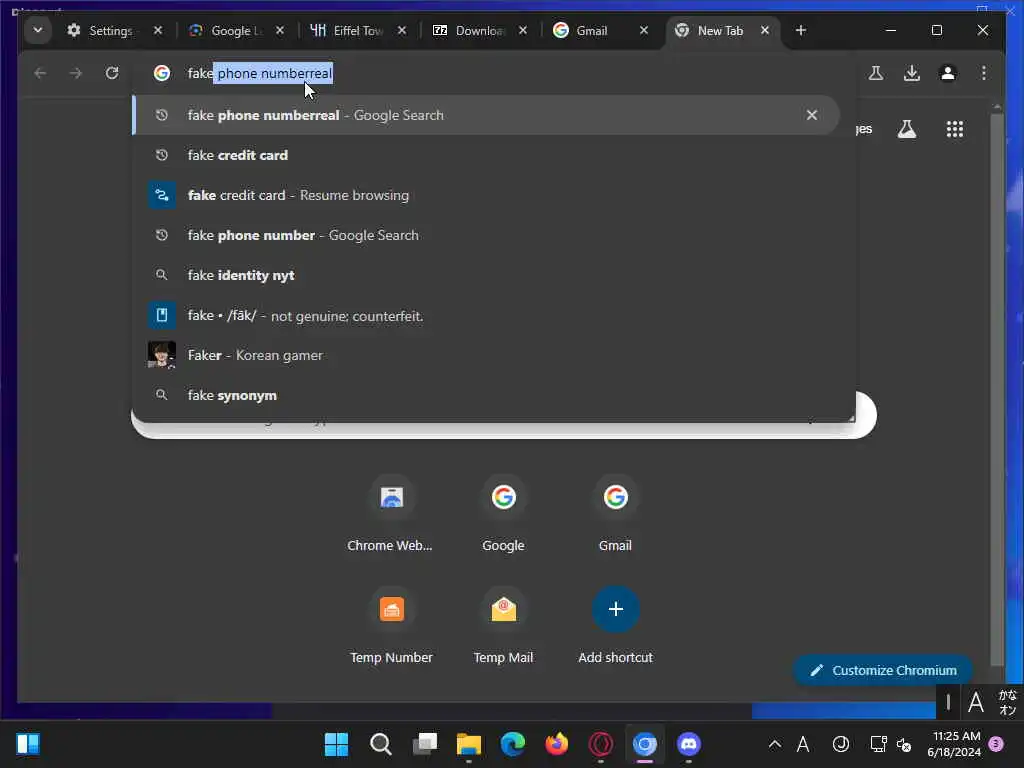Open the Chromium three-dot menu
This screenshot has width=1024, height=768.
[984, 73]
